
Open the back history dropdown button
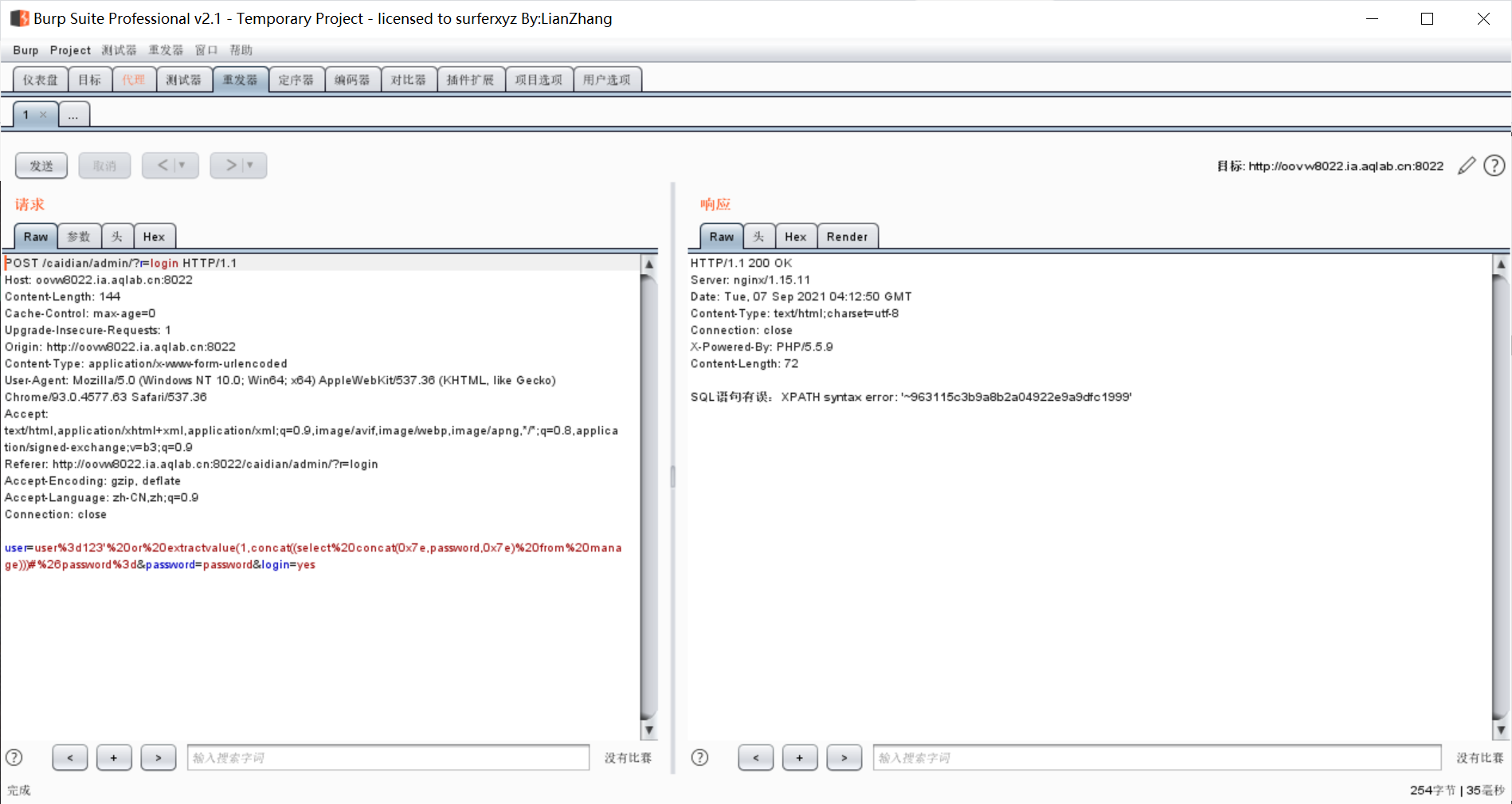point(170,166)
